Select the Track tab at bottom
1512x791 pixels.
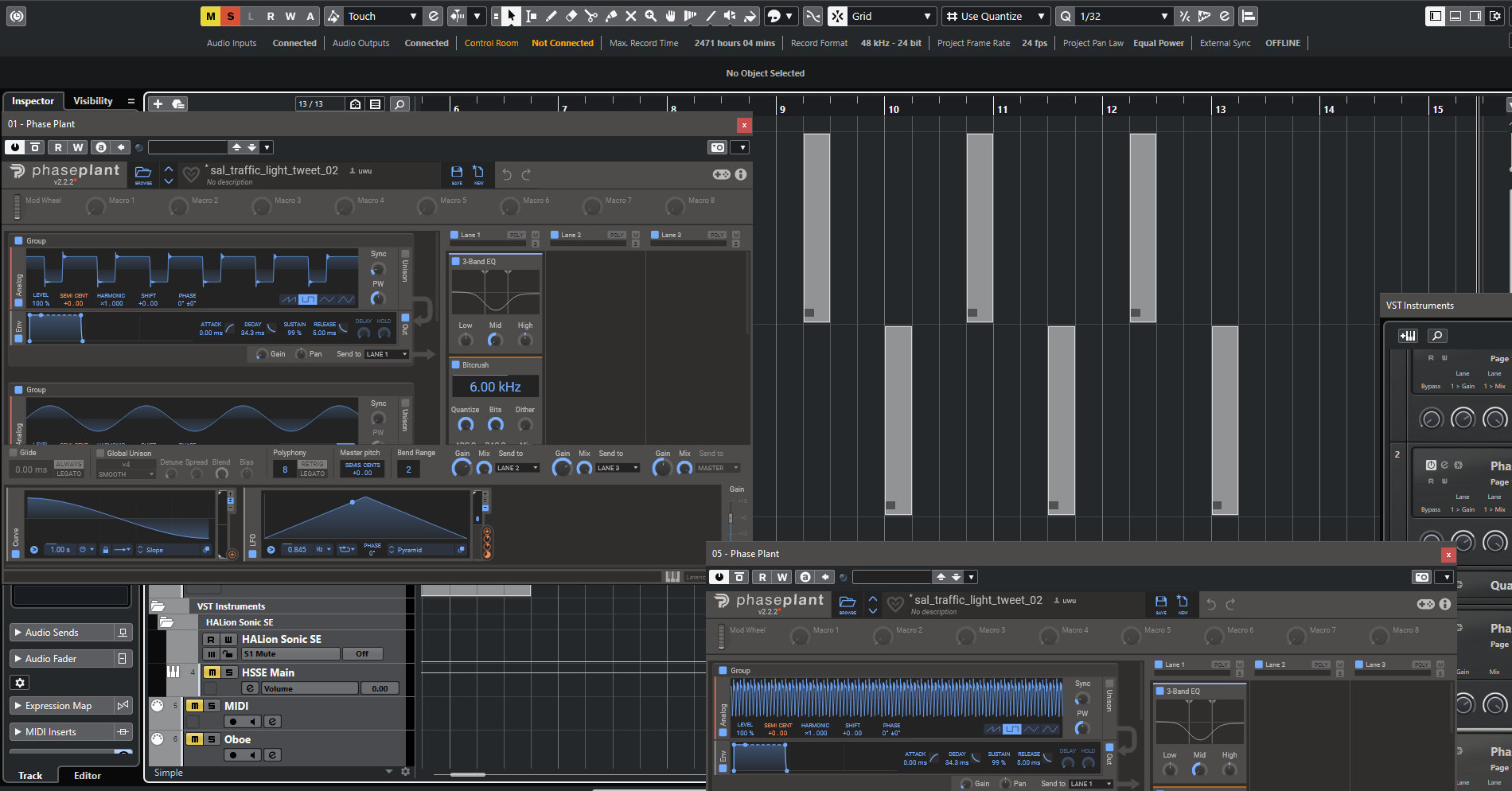pos(30,776)
